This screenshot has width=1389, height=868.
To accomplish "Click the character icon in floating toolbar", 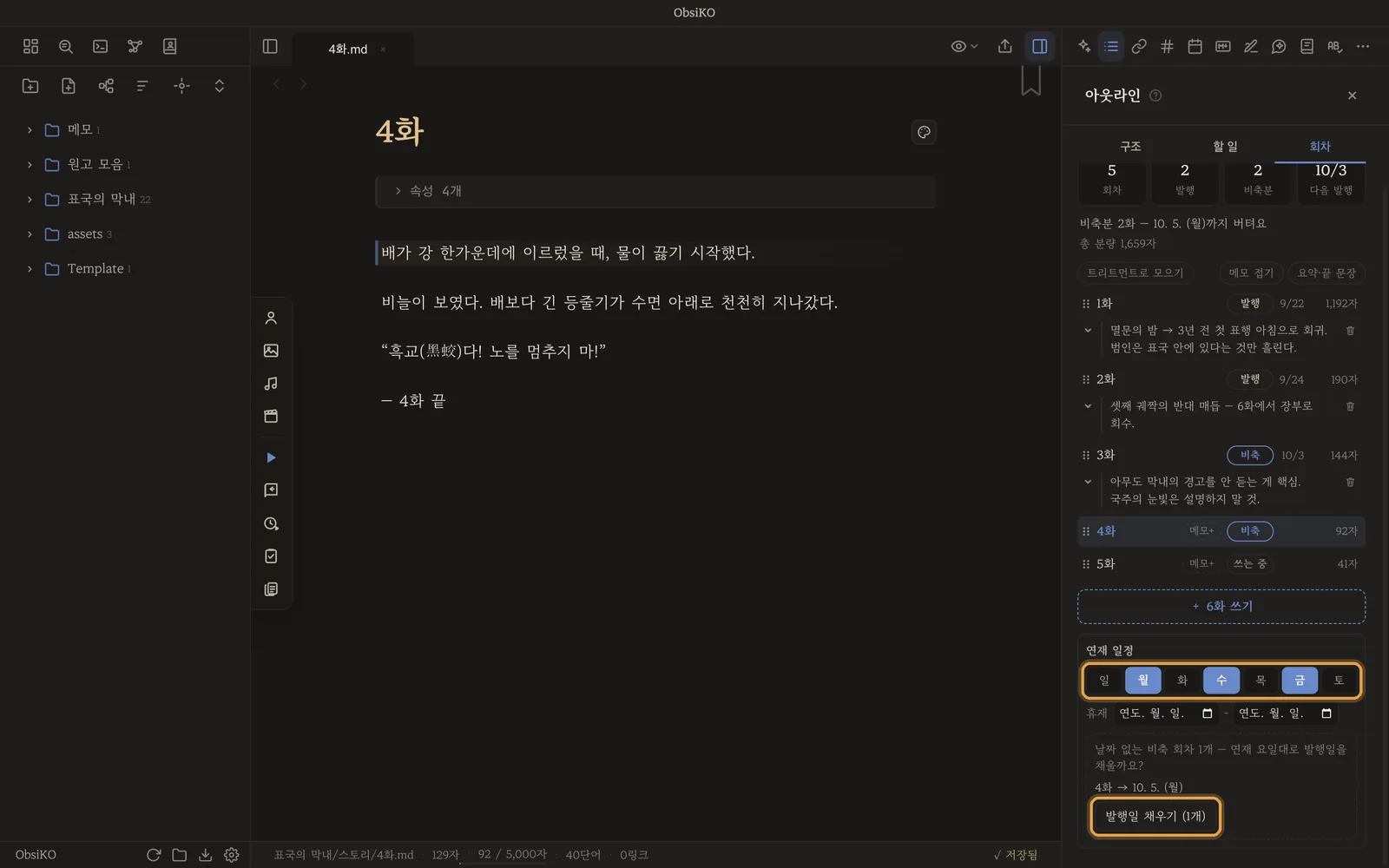I will coord(271,318).
